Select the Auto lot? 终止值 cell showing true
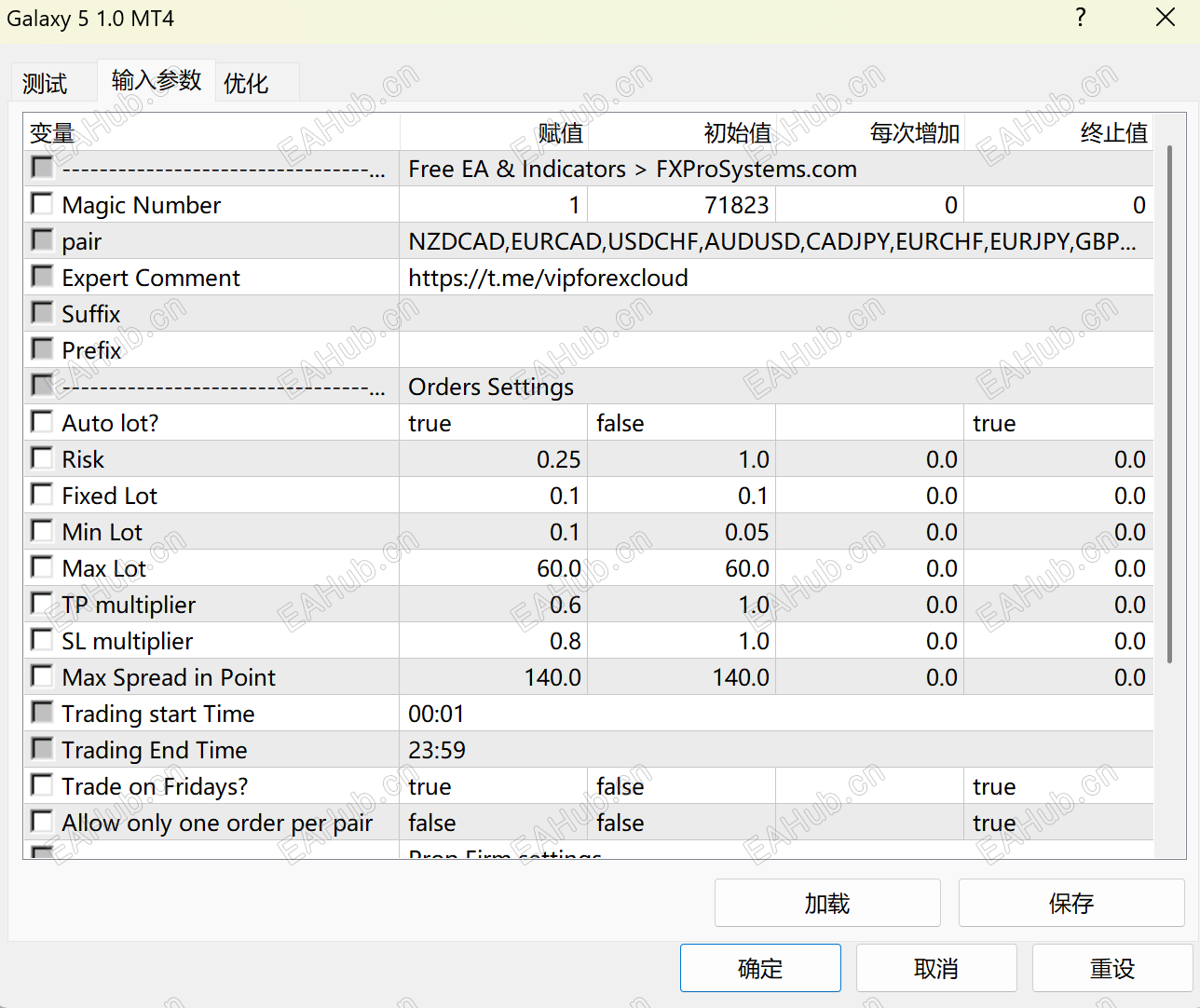This screenshot has height=1008, width=1200. click(x=1059, y=423)
